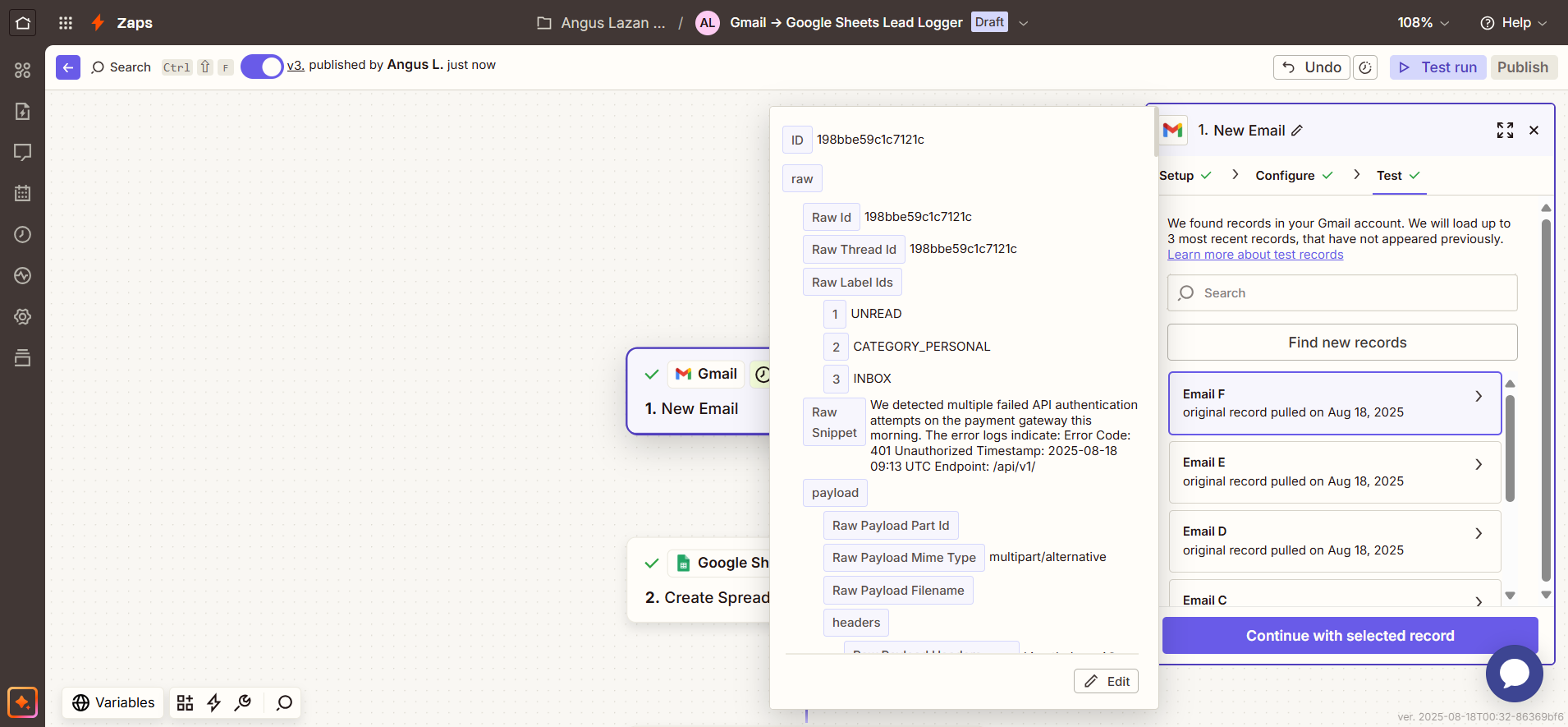Click the CATEGORY_PERSONAL label value
This screenshot has height=727, width=1568.
921,347
